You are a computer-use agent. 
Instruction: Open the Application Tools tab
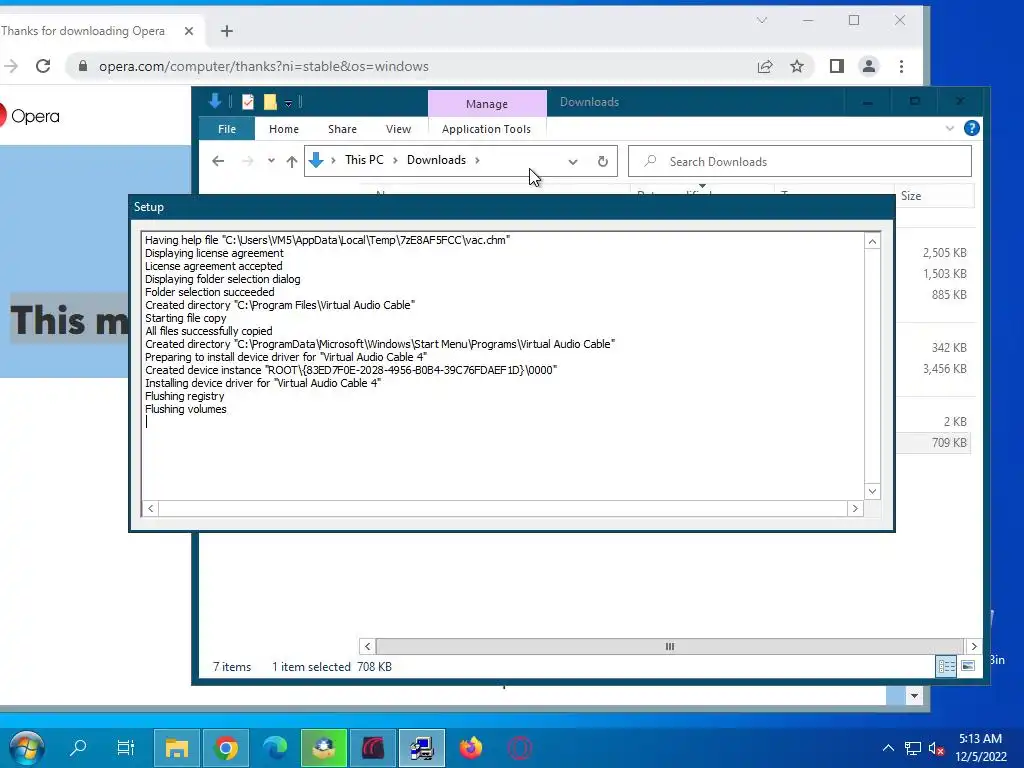pos(487,129)
